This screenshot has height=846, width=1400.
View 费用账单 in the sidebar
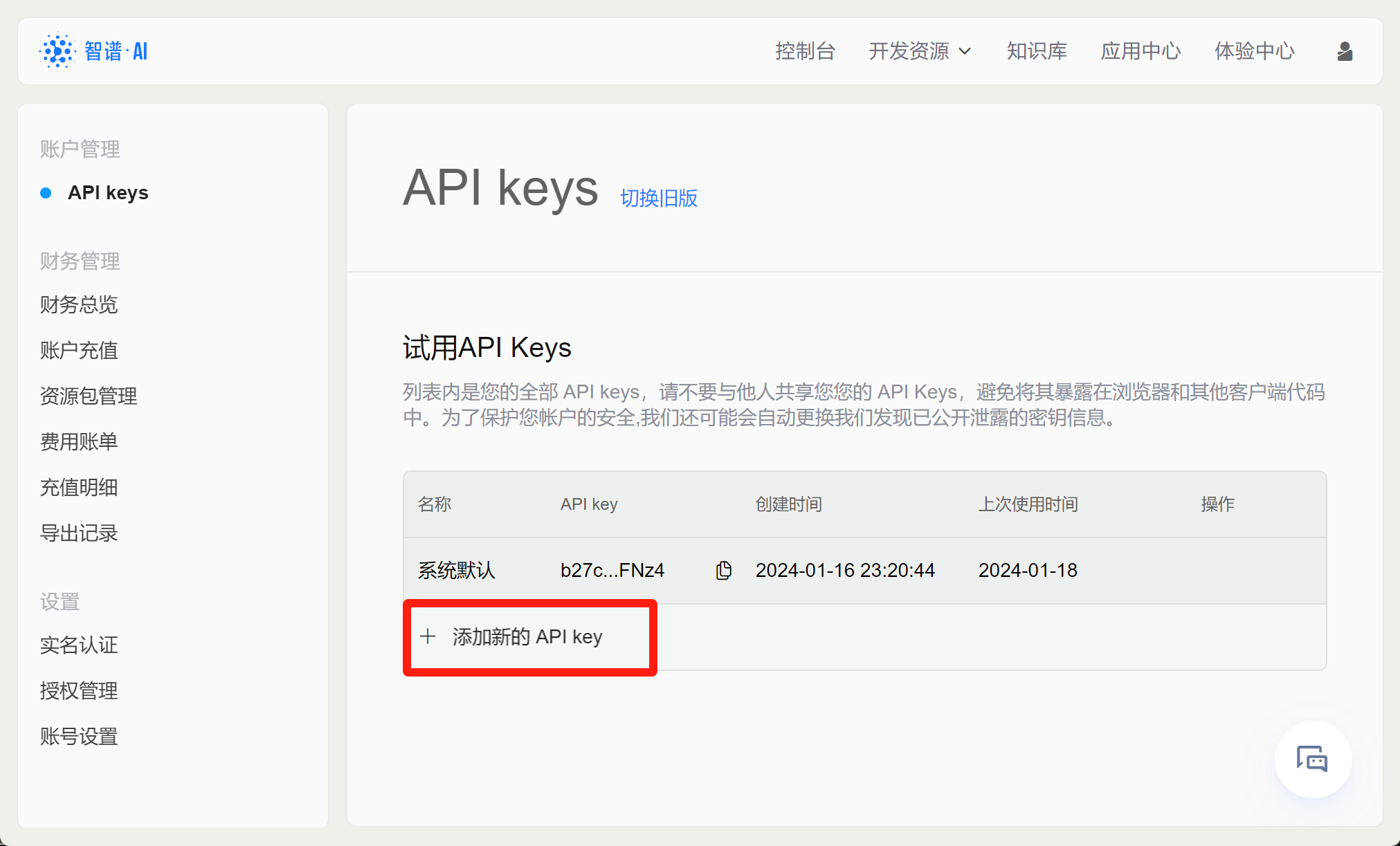(x=79, y=441)
